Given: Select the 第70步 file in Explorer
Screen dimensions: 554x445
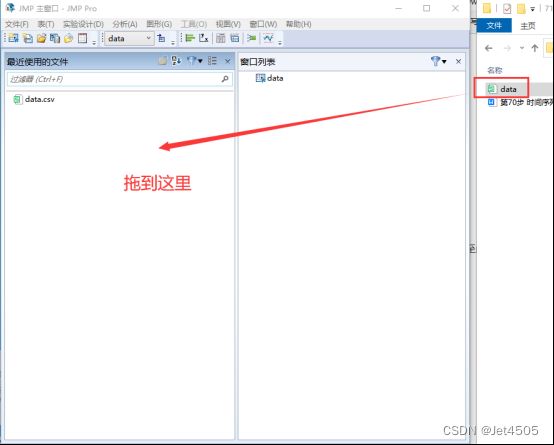Looking at the screenshot, I should click(520, 103).
